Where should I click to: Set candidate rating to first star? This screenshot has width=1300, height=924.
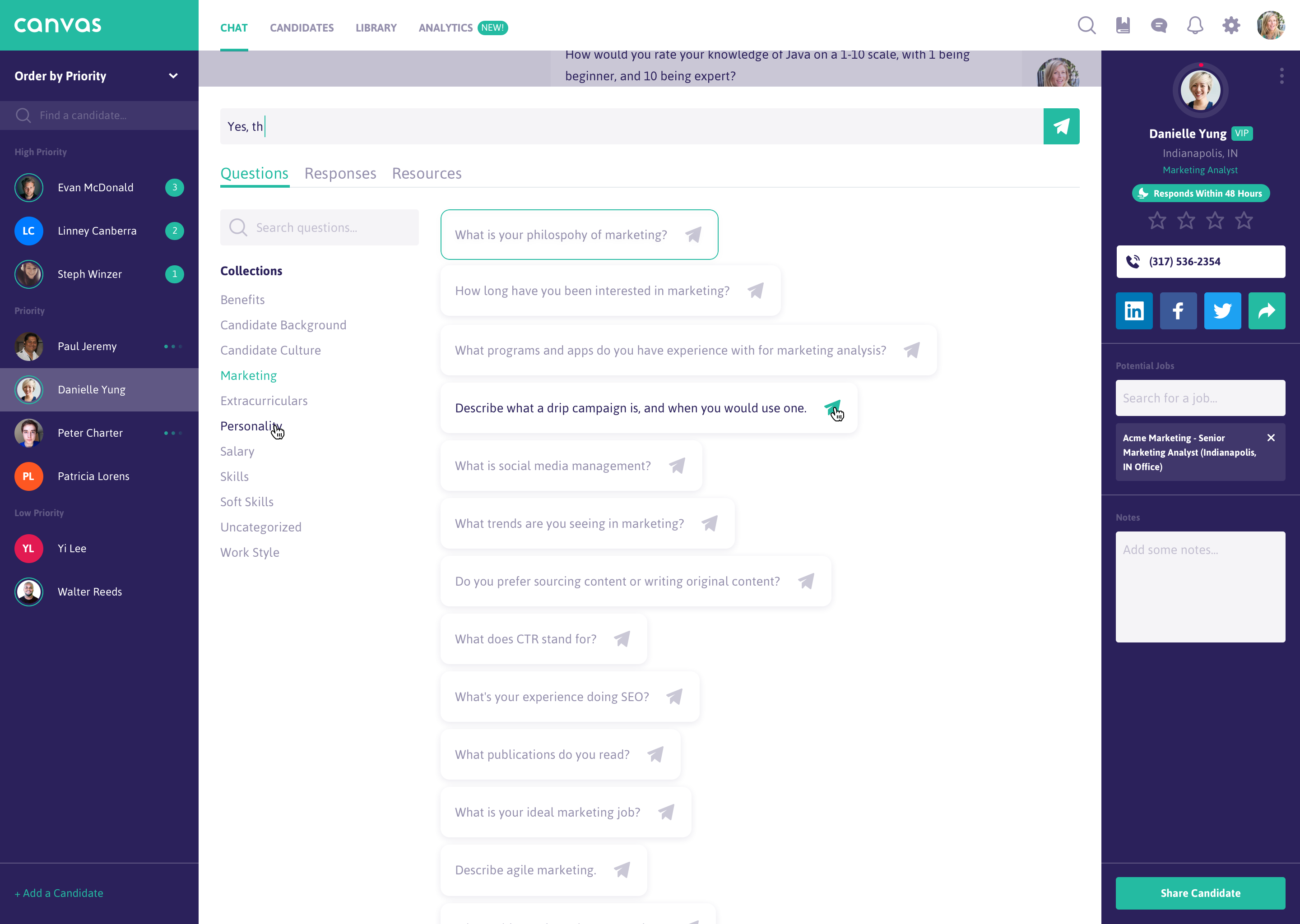coord(1156,220)
